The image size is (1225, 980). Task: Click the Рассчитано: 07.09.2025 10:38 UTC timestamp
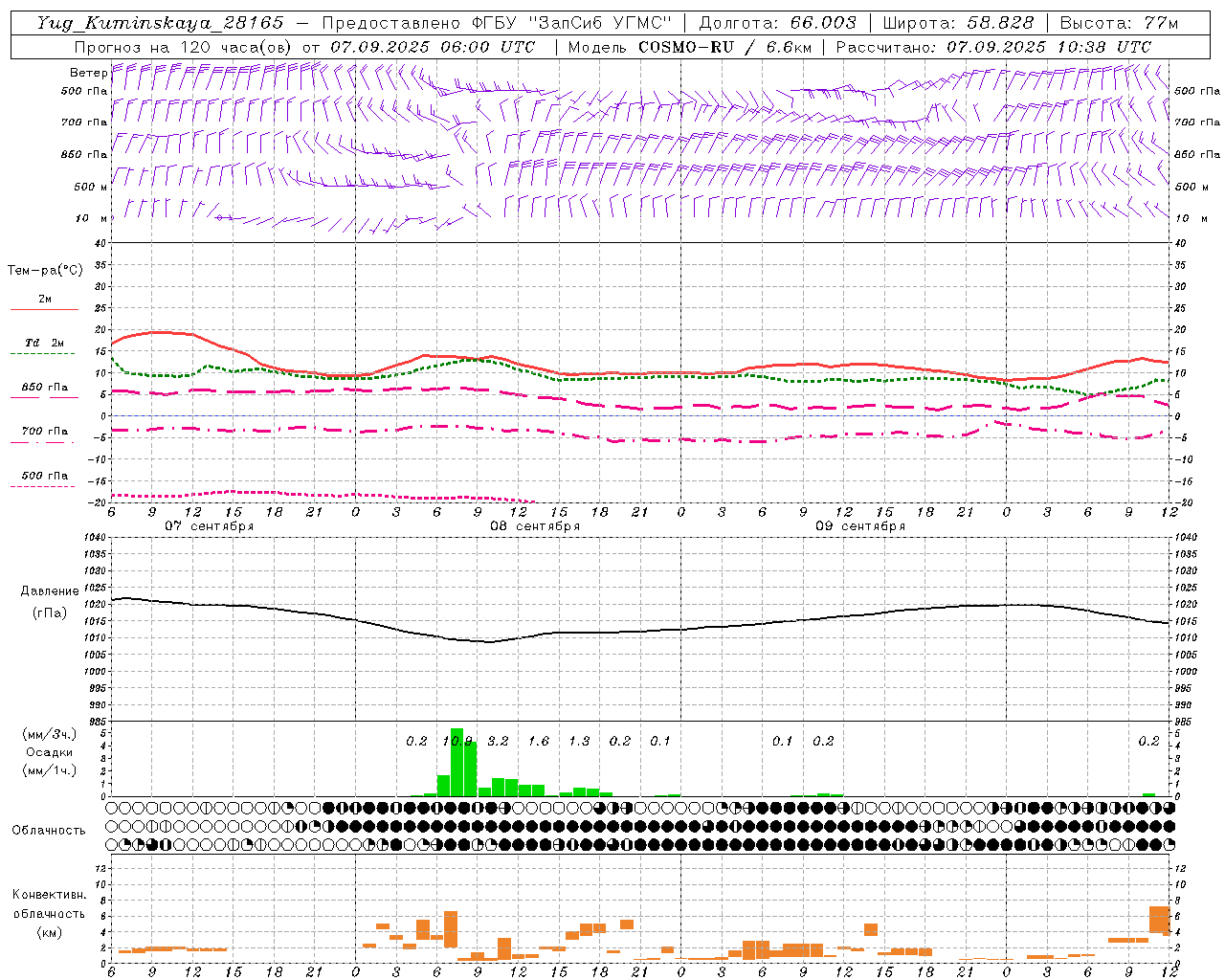(993, 47)
